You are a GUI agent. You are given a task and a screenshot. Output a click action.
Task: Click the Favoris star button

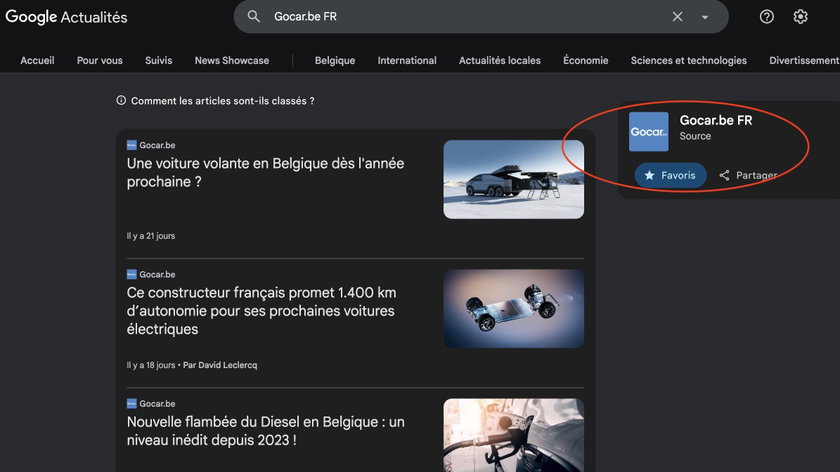tap(670, 175)
